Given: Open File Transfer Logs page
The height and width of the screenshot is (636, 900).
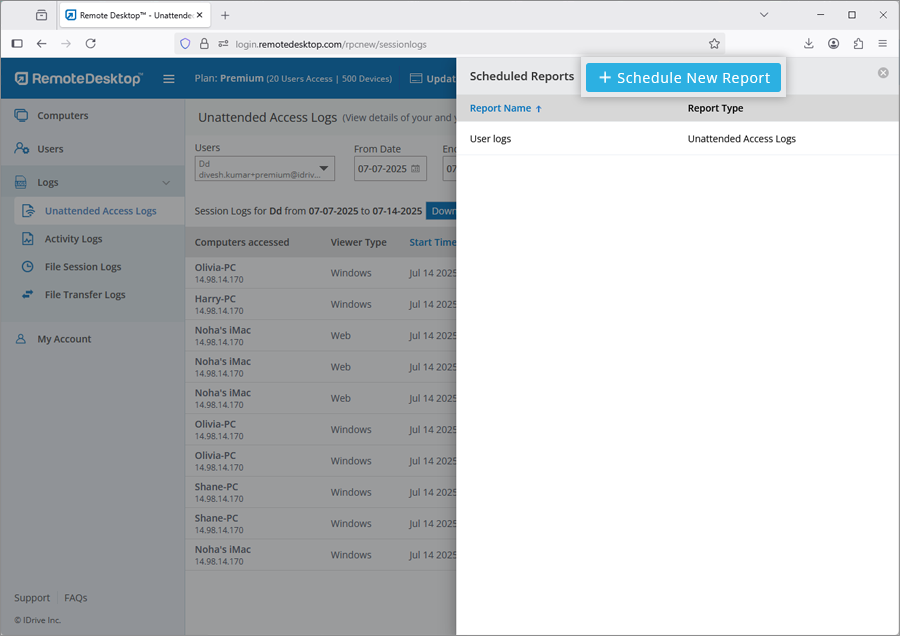Looking at the screenshot, I should [85, 295].
